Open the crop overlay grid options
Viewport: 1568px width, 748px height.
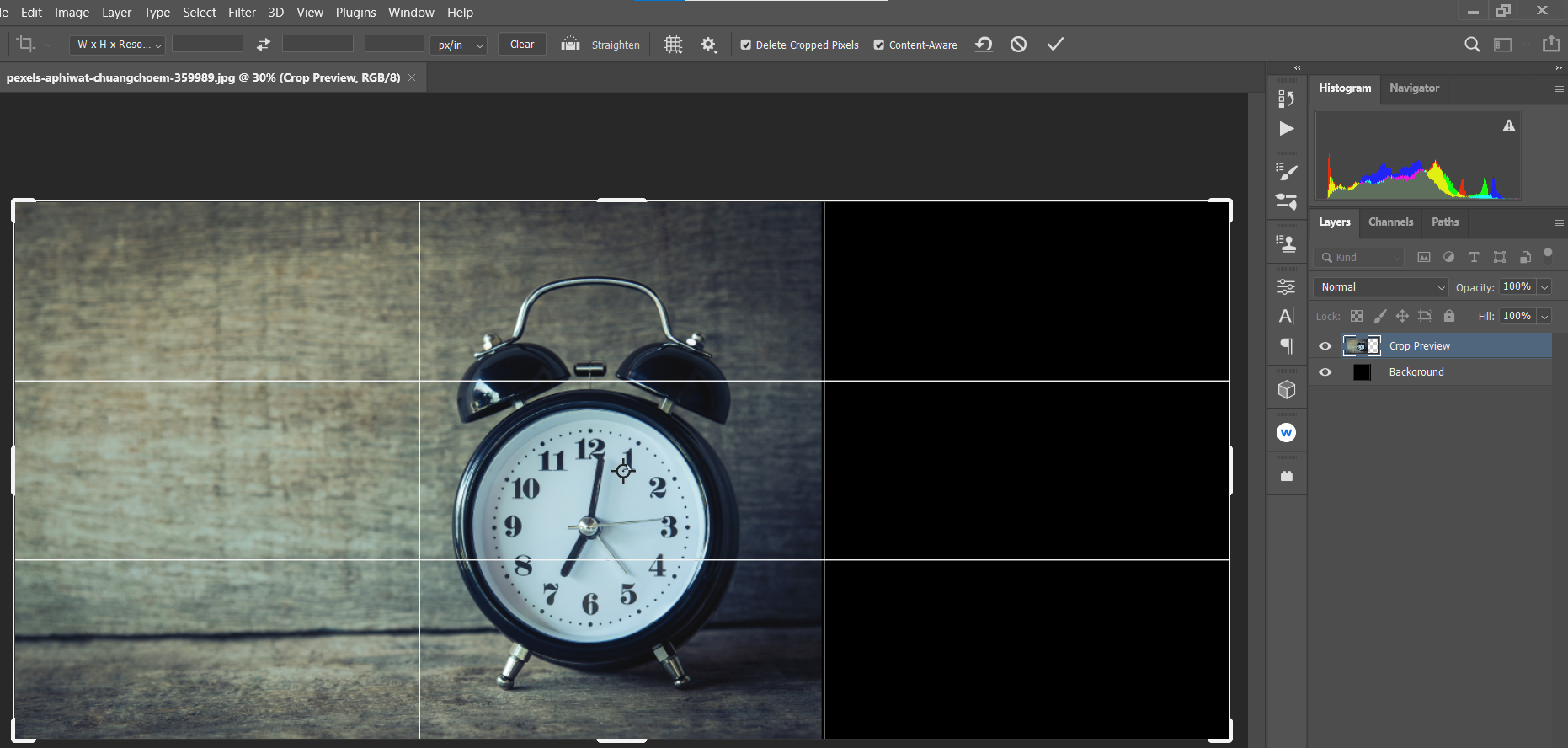click(673, 45)
